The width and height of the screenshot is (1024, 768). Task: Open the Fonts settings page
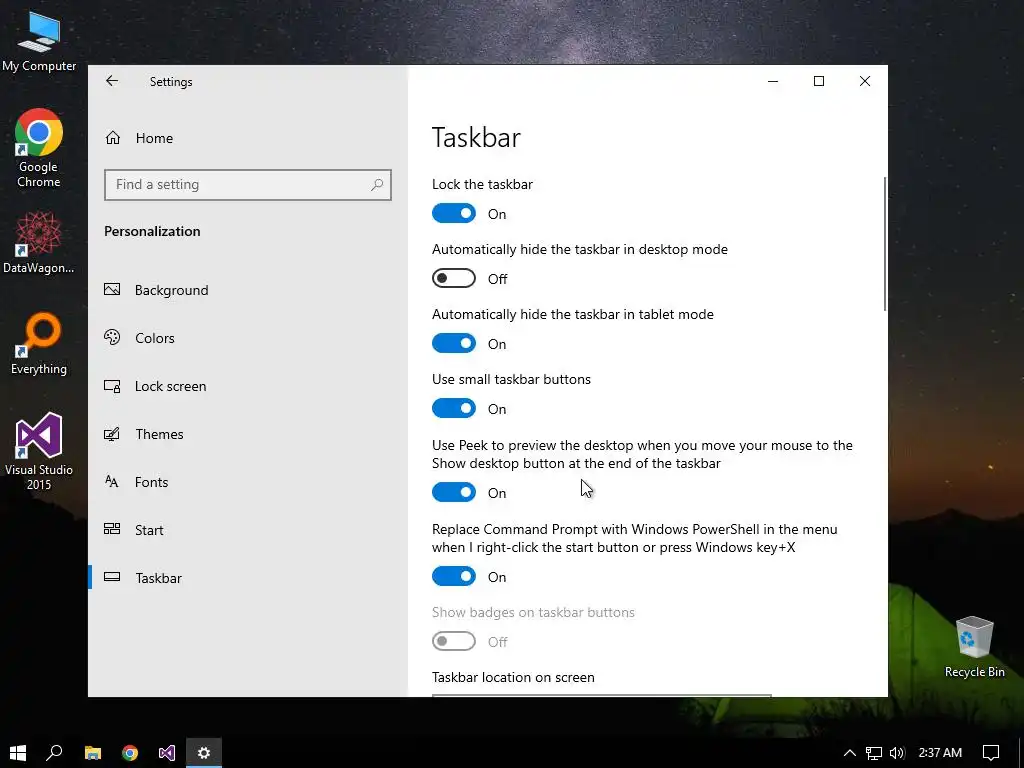pyautogui.click(x=248, y=482)
